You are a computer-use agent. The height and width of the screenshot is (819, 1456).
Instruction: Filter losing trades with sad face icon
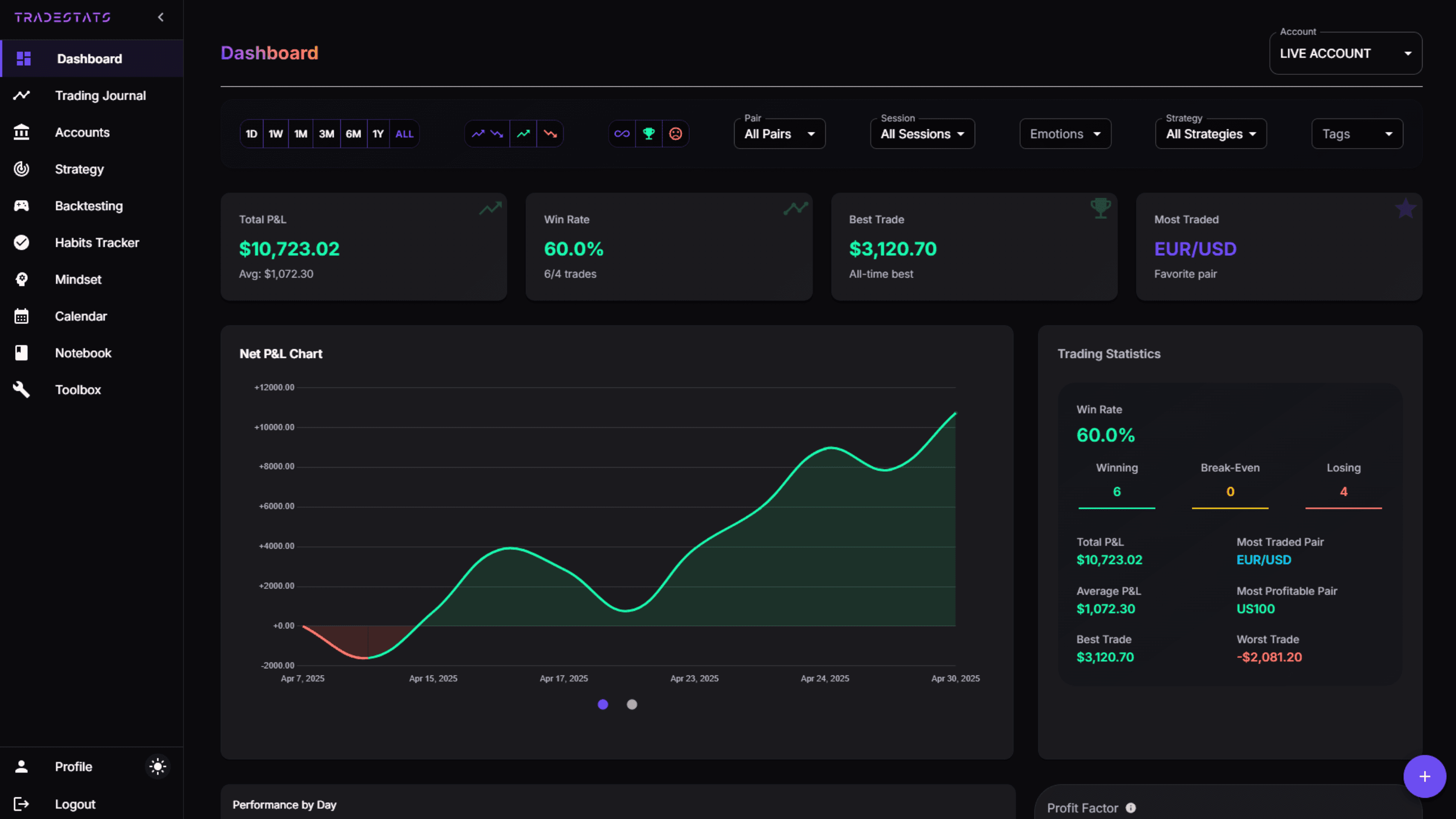coord(675,134)
